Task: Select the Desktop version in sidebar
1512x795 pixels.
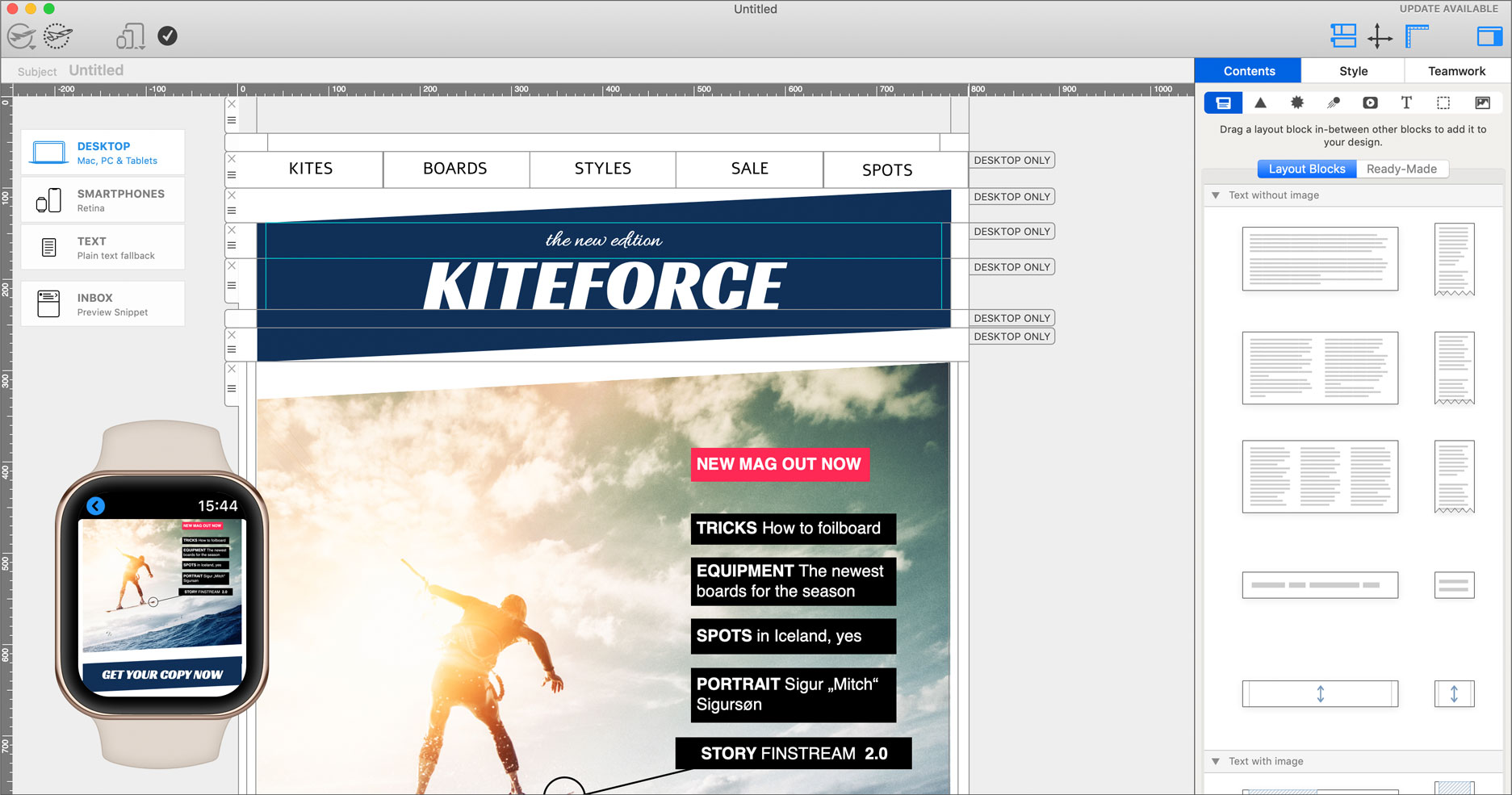Action: [103, 153]
